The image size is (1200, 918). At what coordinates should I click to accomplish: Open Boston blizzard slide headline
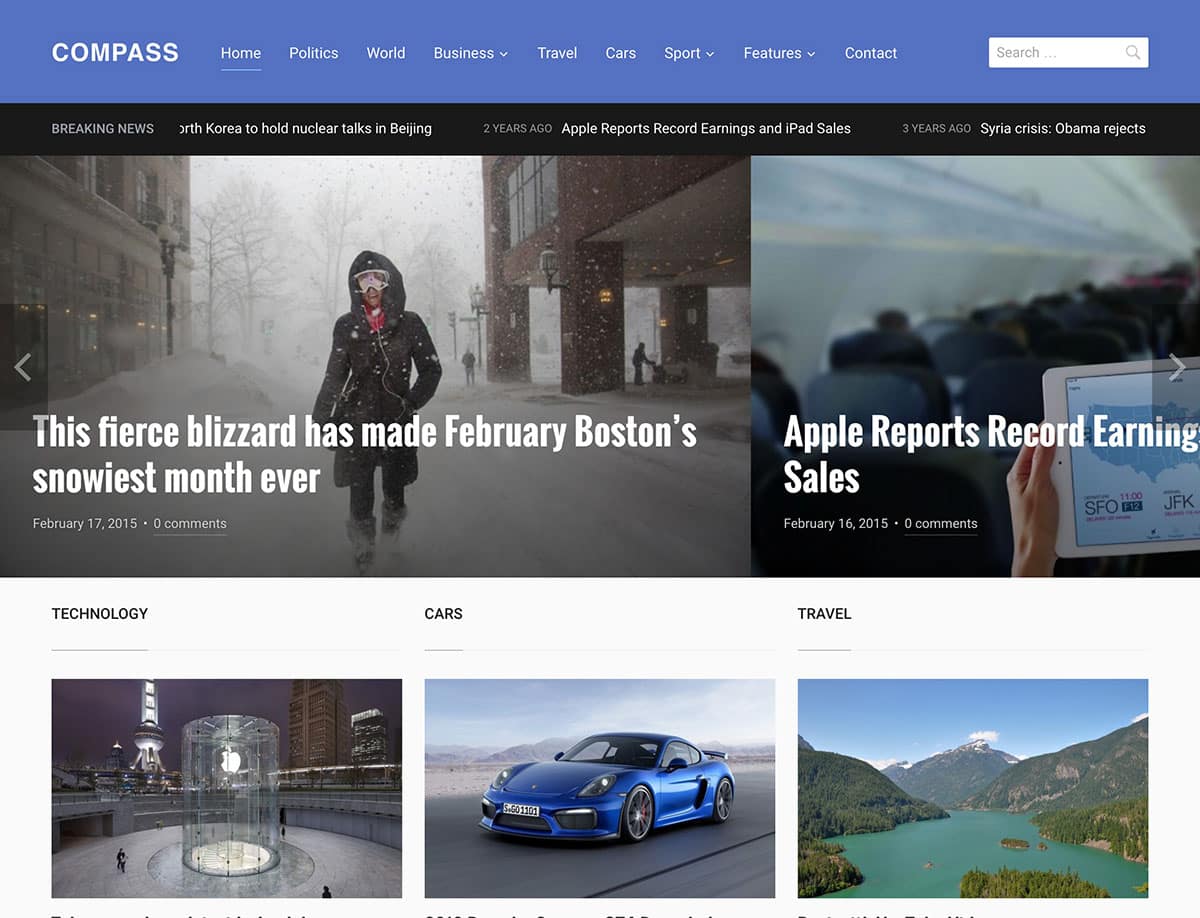[365, 455]
